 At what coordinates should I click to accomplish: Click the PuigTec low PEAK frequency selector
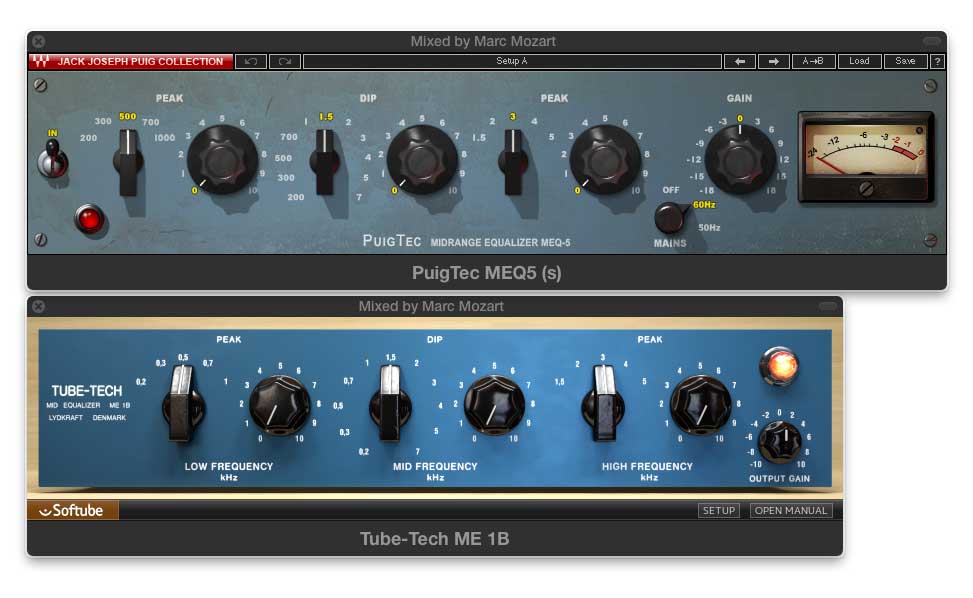tap(128, 163)
